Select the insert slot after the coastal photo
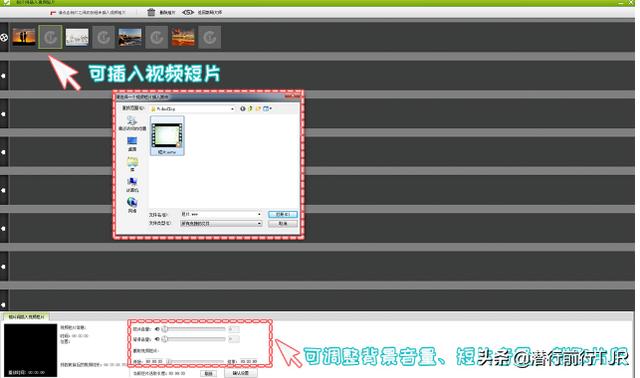The height and width of the screenshot is (378, 640). pos(156,37)
